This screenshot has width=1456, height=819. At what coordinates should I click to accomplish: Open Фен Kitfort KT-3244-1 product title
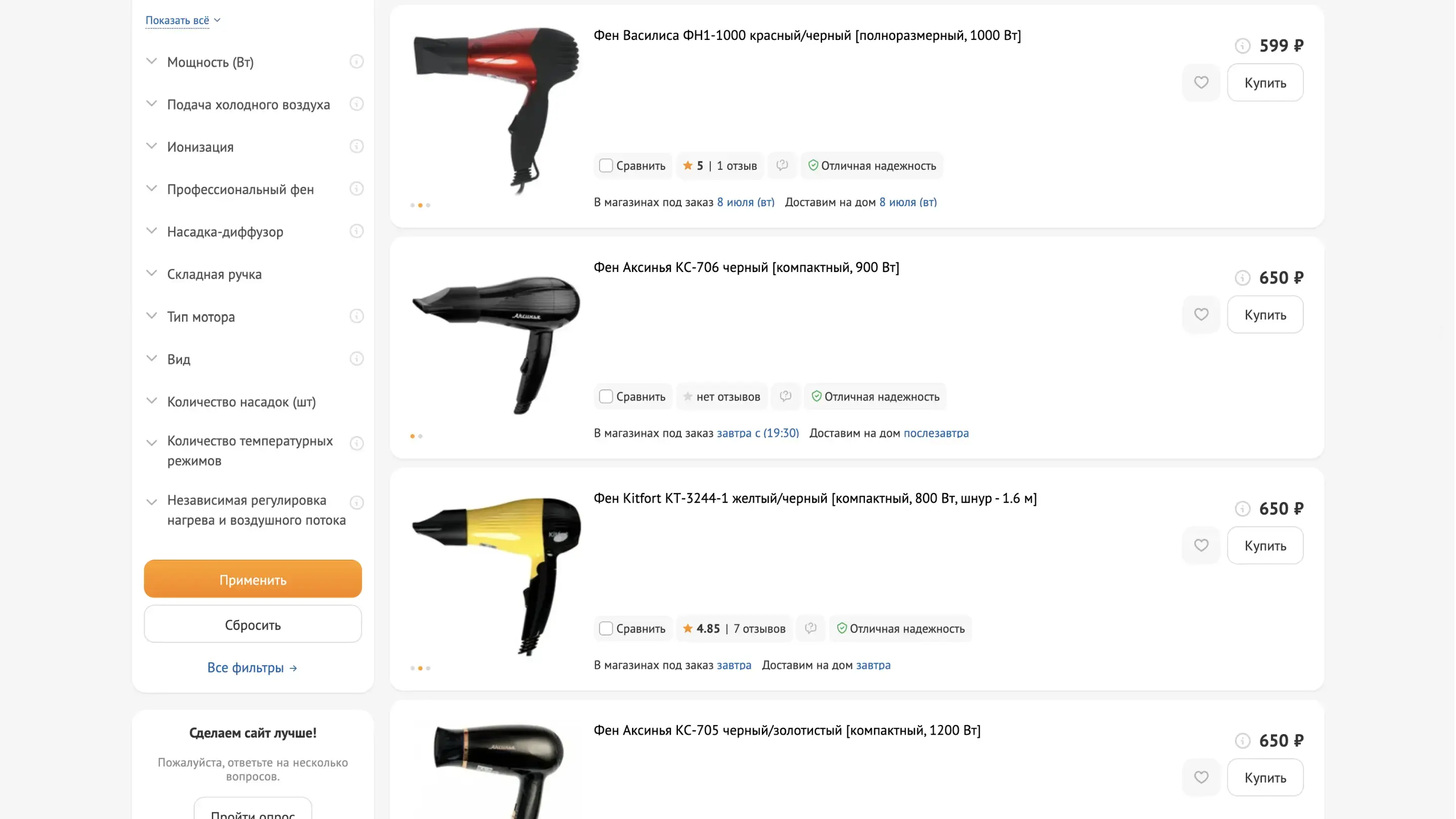click(815, 498)
